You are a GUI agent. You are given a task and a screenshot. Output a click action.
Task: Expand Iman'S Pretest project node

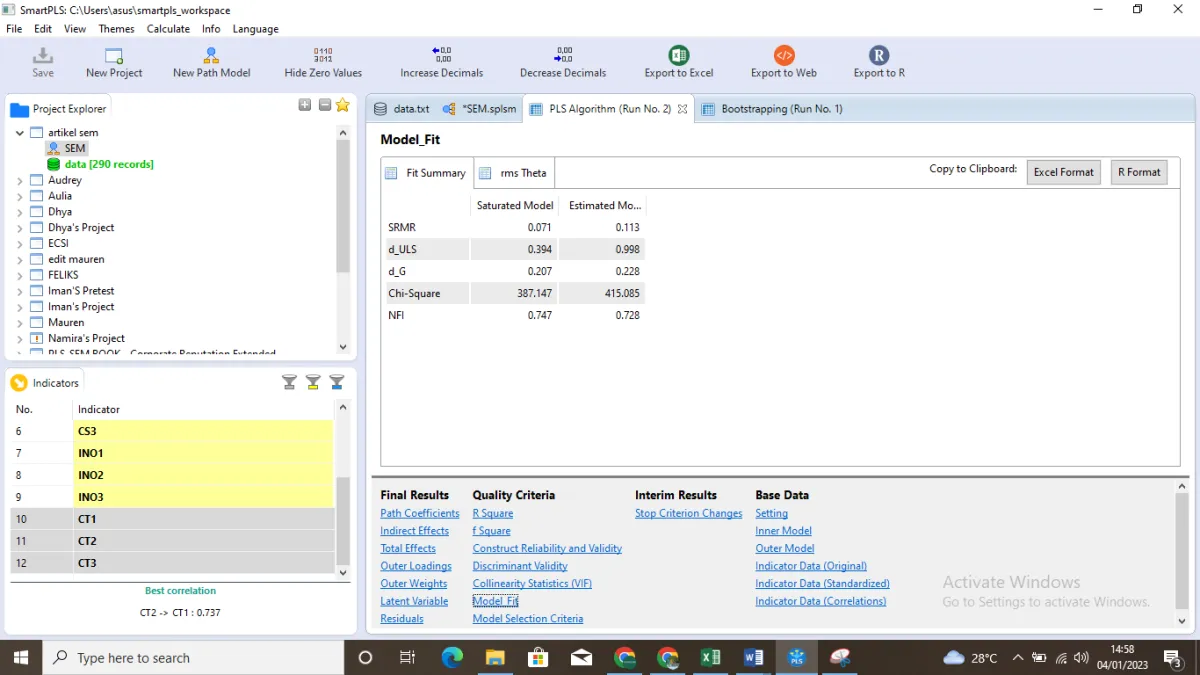19,291
